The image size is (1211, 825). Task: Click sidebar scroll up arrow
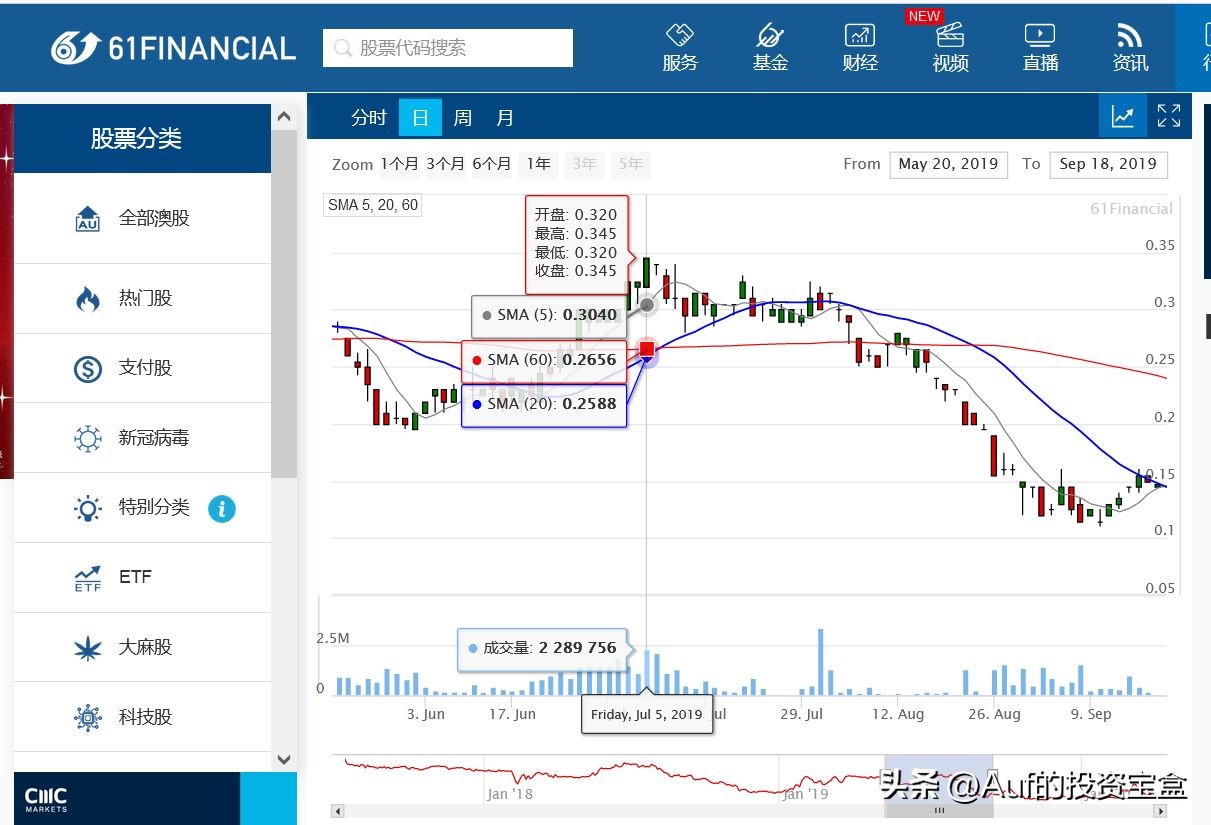[x=284, y=117]
